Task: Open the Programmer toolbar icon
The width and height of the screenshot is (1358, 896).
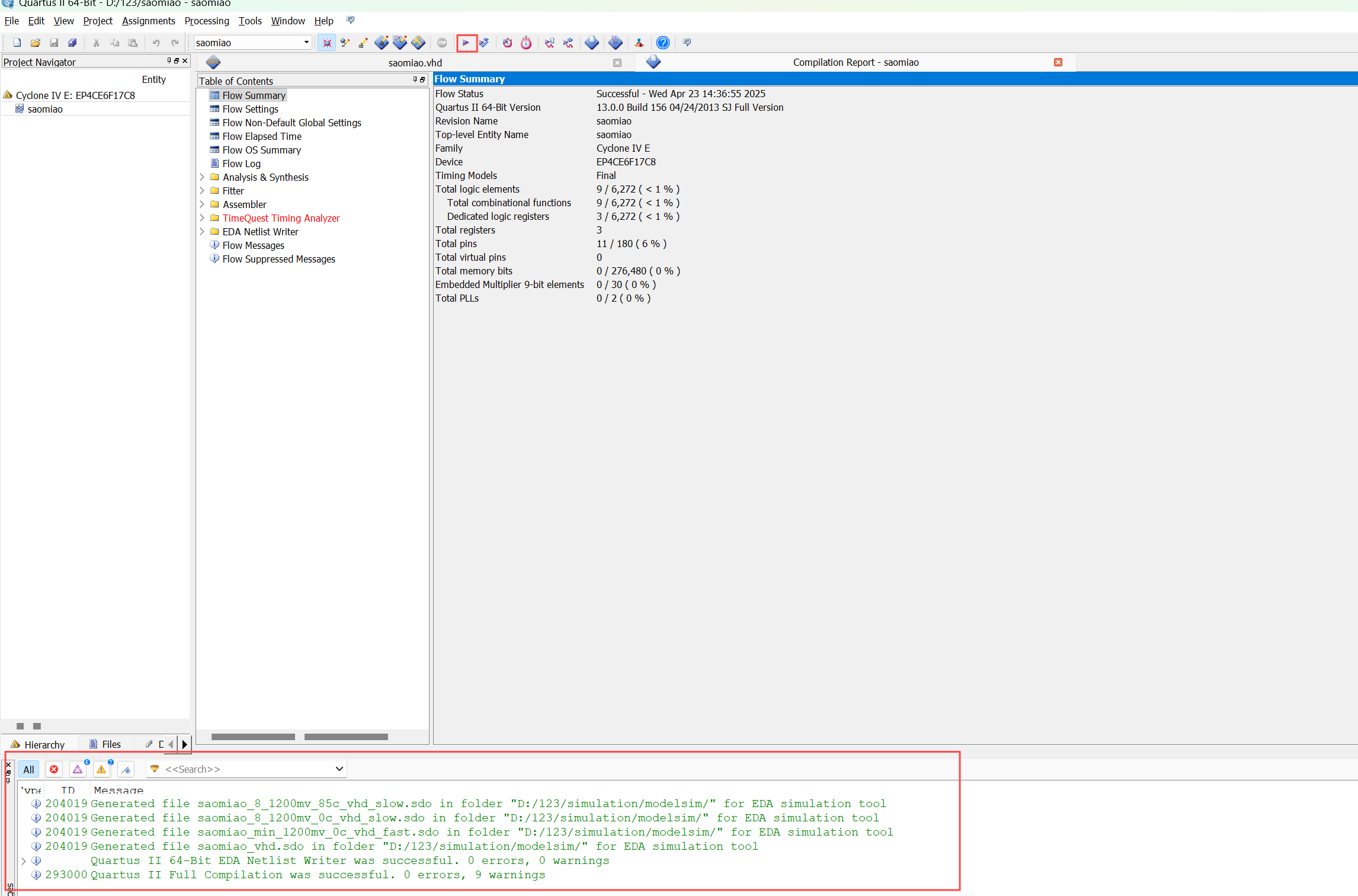Action: 616,43
